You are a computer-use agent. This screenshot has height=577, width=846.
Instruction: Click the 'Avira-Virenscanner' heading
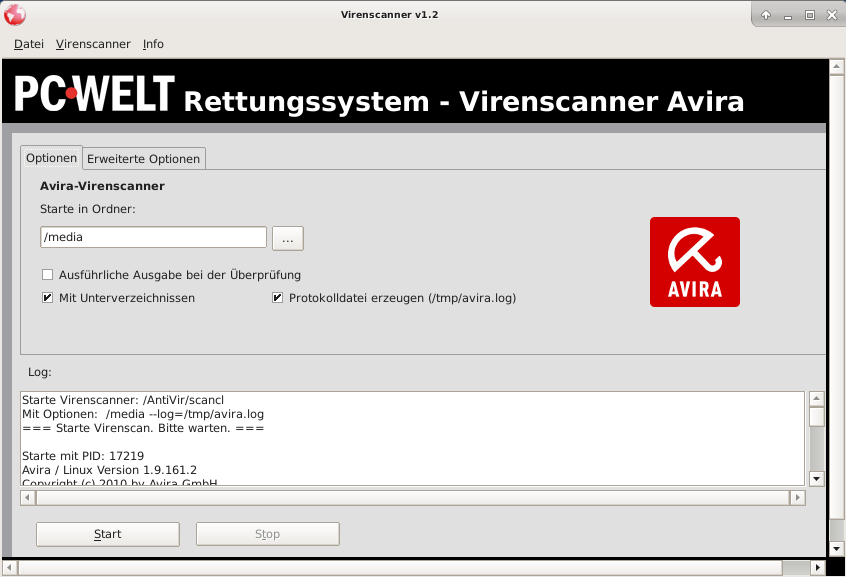pos(102,186)
